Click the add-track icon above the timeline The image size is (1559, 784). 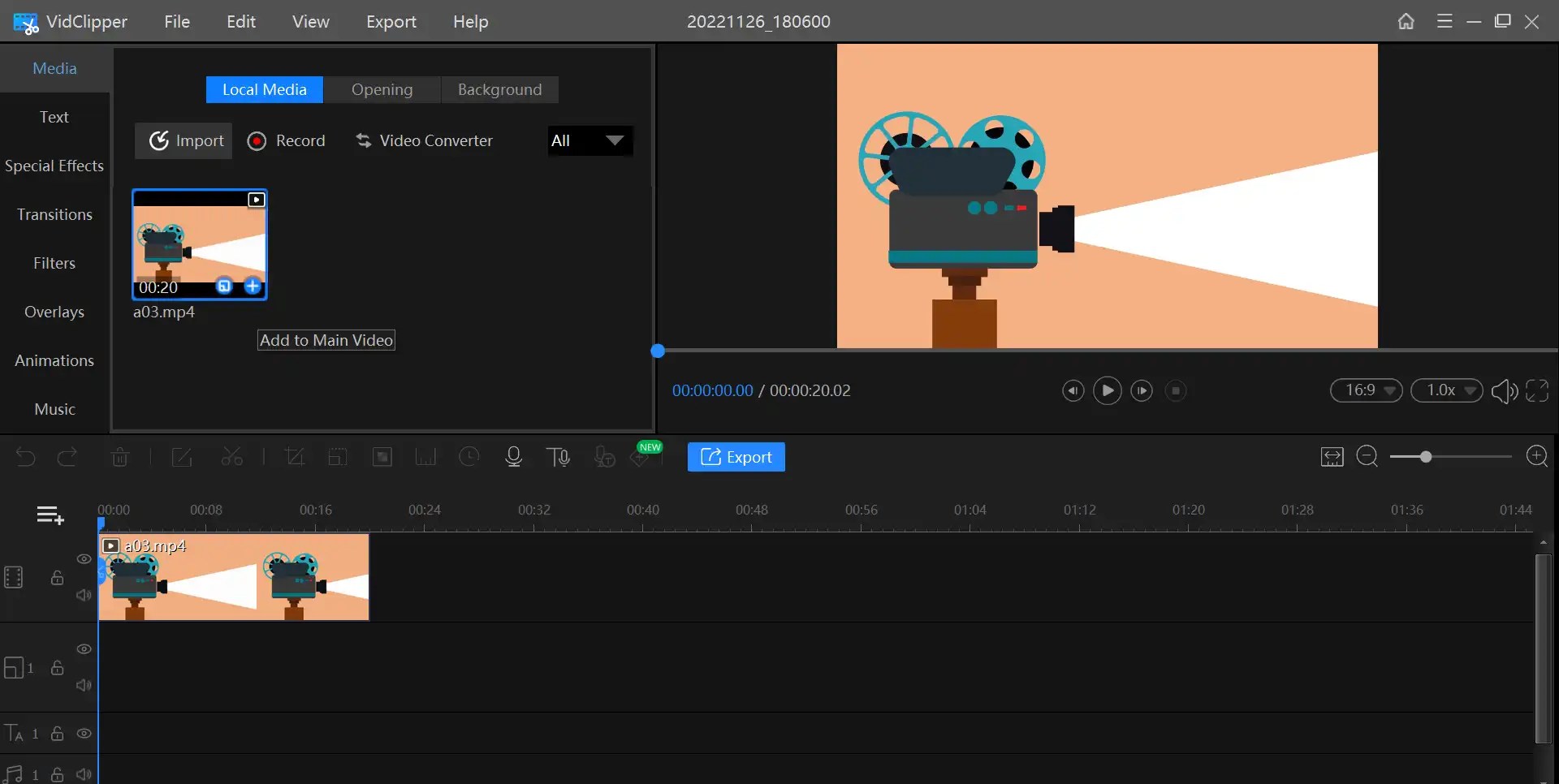[x=50, y=515]
